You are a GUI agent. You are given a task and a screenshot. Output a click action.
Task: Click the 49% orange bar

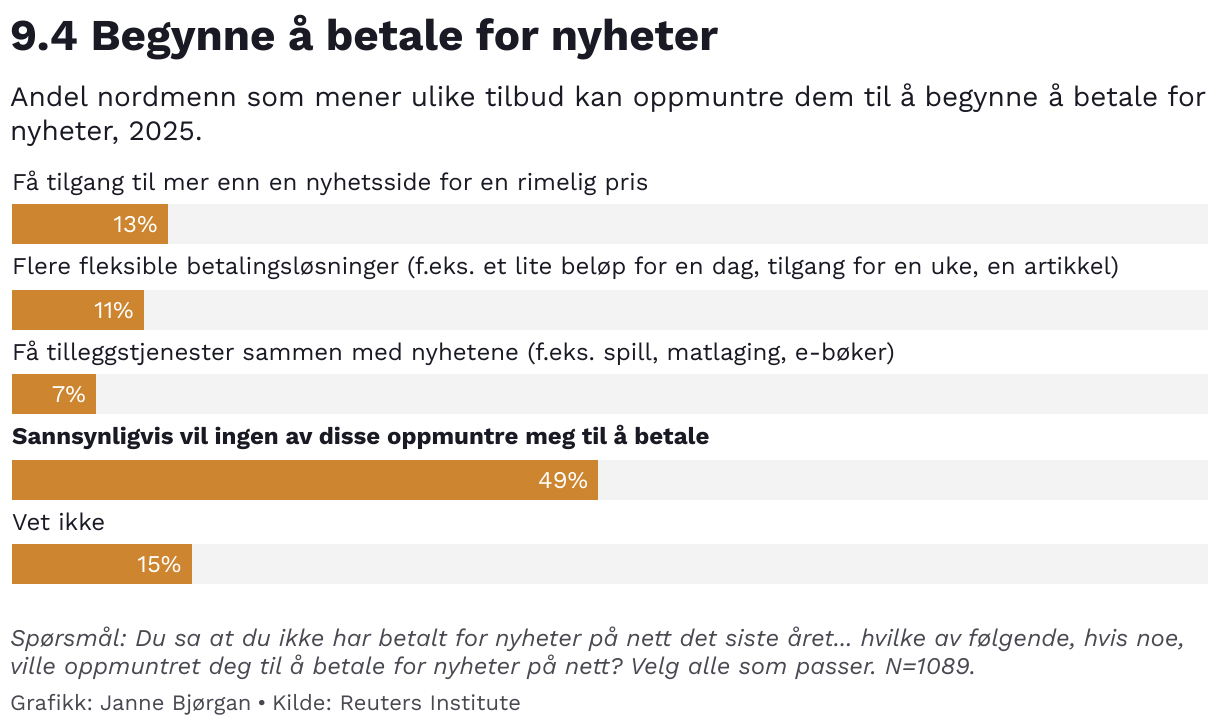point(305,480)
